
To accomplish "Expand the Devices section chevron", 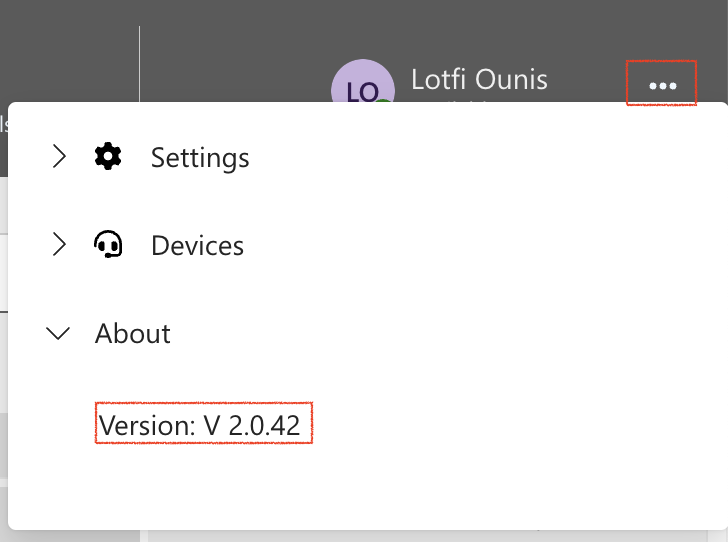I will [x=59, y=244].
